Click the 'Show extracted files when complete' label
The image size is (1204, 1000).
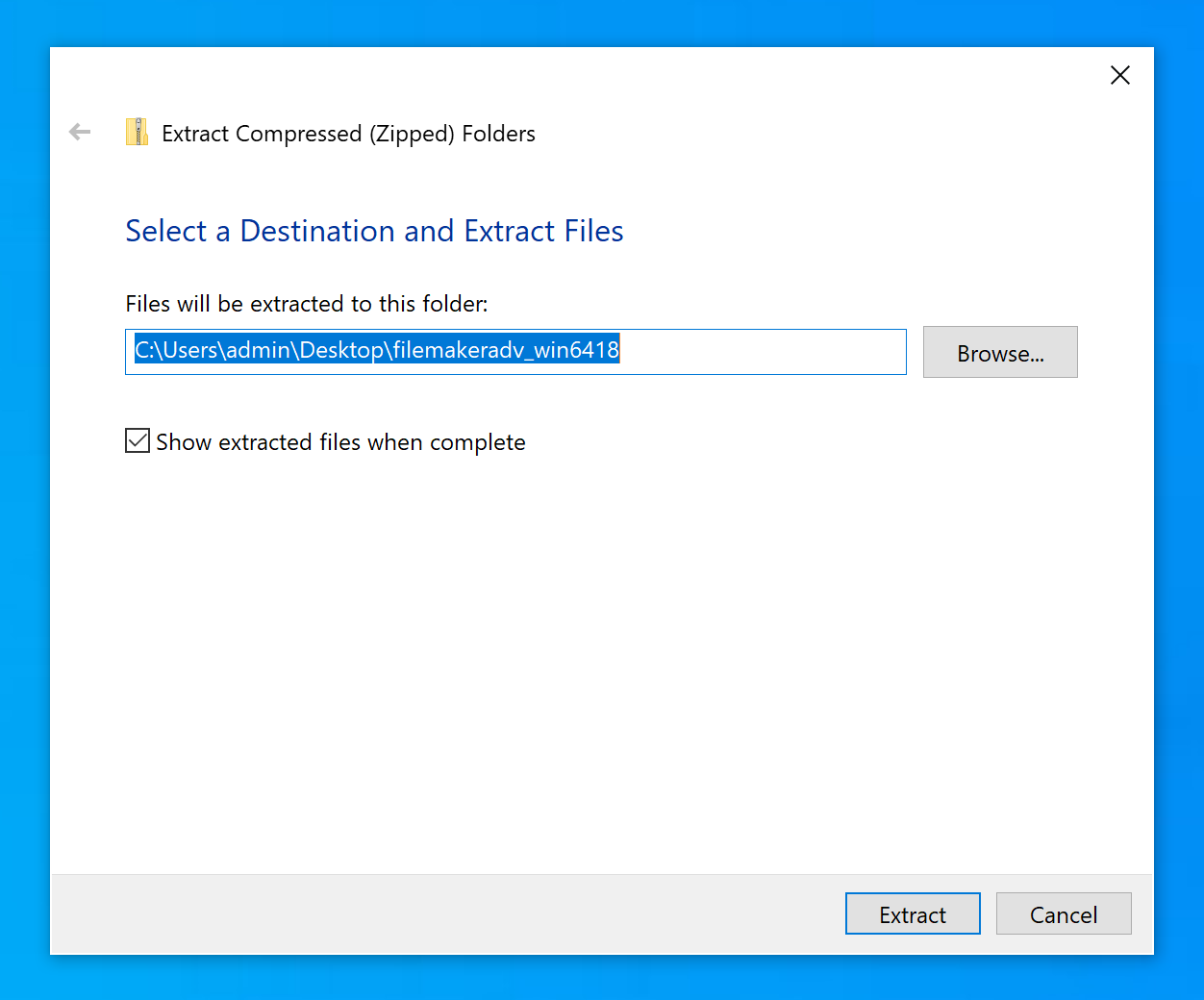pos(340,442)
